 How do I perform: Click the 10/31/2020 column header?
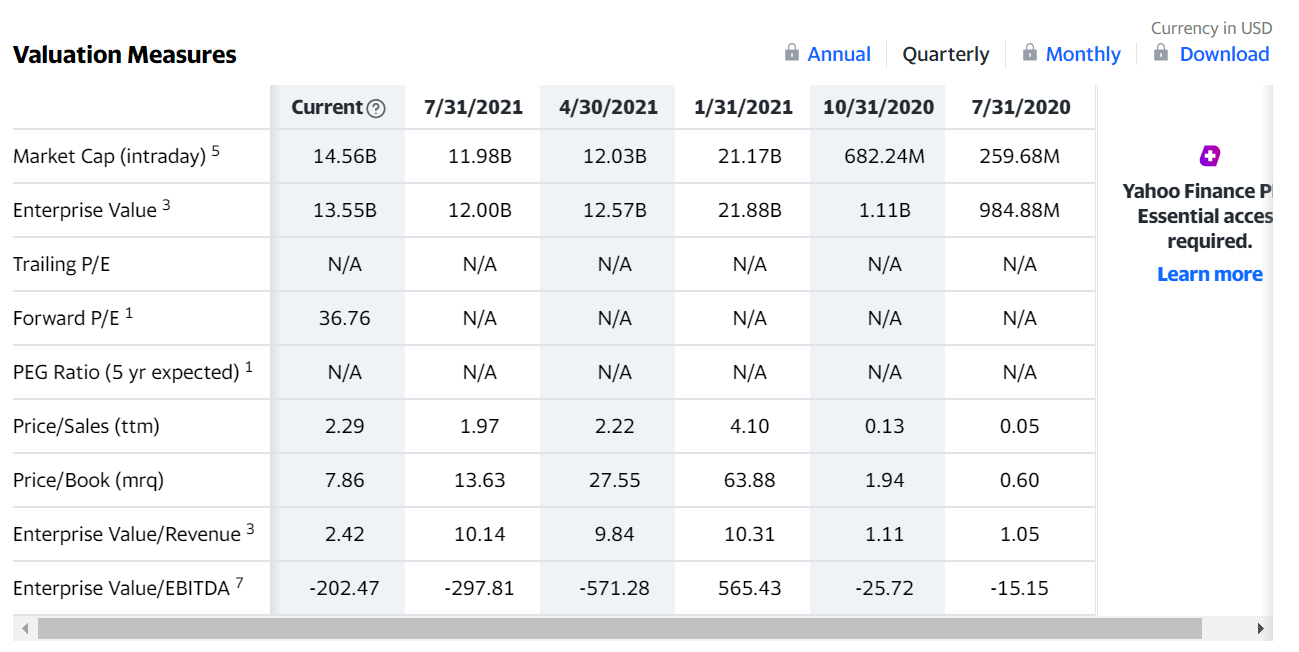pyautogui.click(x=879, y=107)
